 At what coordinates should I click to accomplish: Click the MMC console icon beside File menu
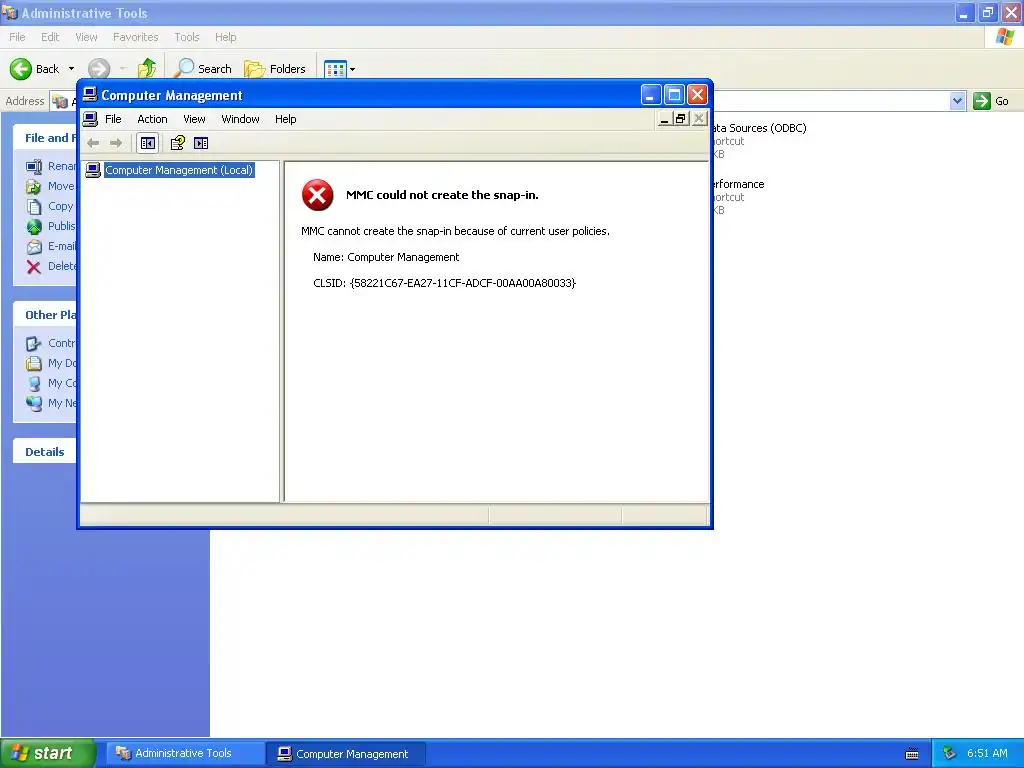90,119
